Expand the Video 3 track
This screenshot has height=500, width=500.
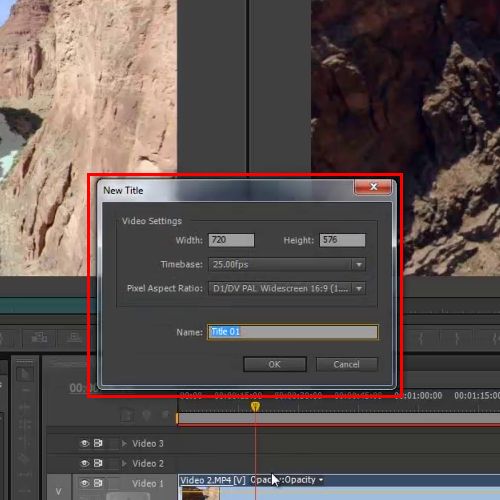tap(124, 444)
